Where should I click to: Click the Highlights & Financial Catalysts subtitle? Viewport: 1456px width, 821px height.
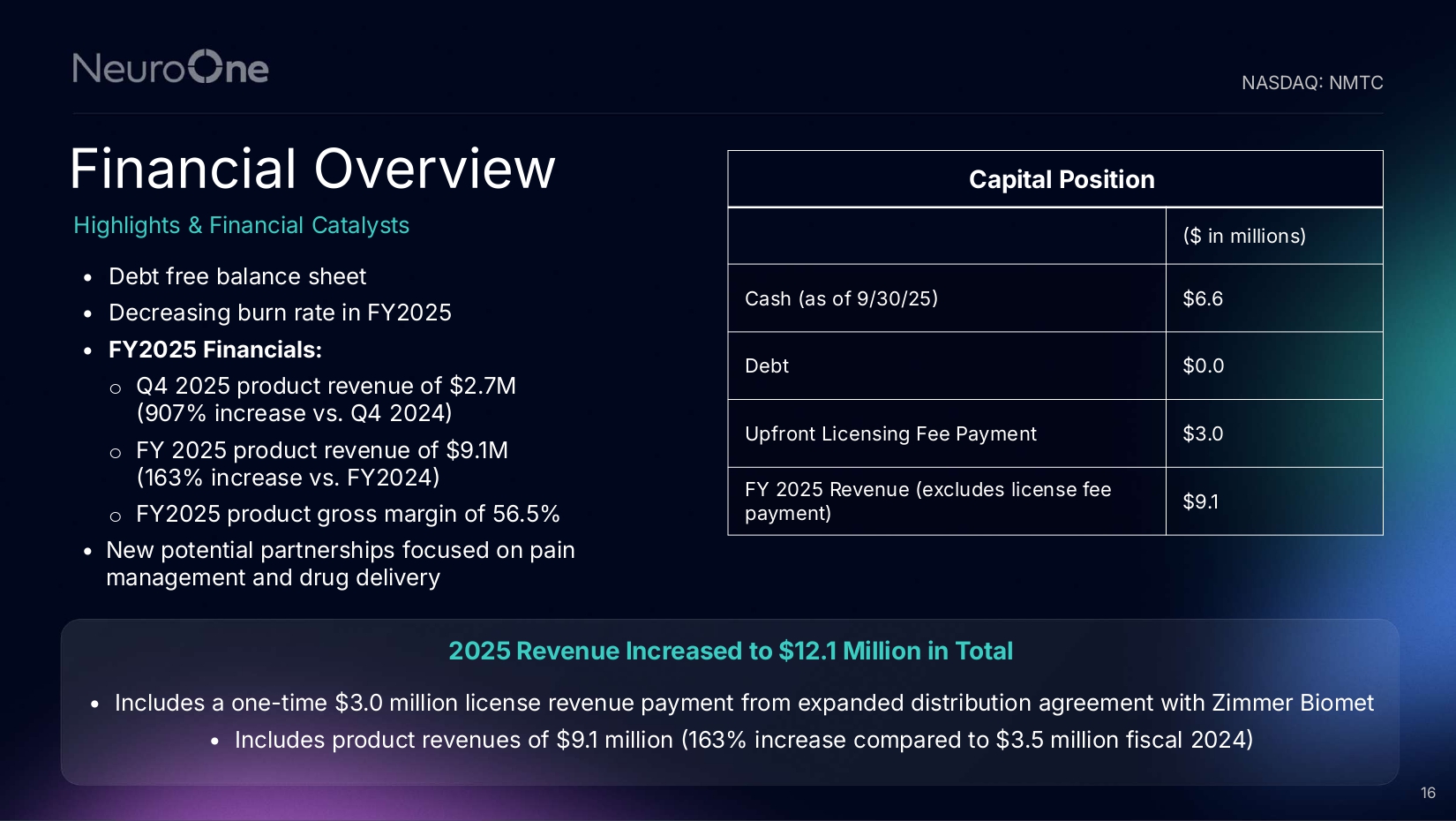point(241,226)
